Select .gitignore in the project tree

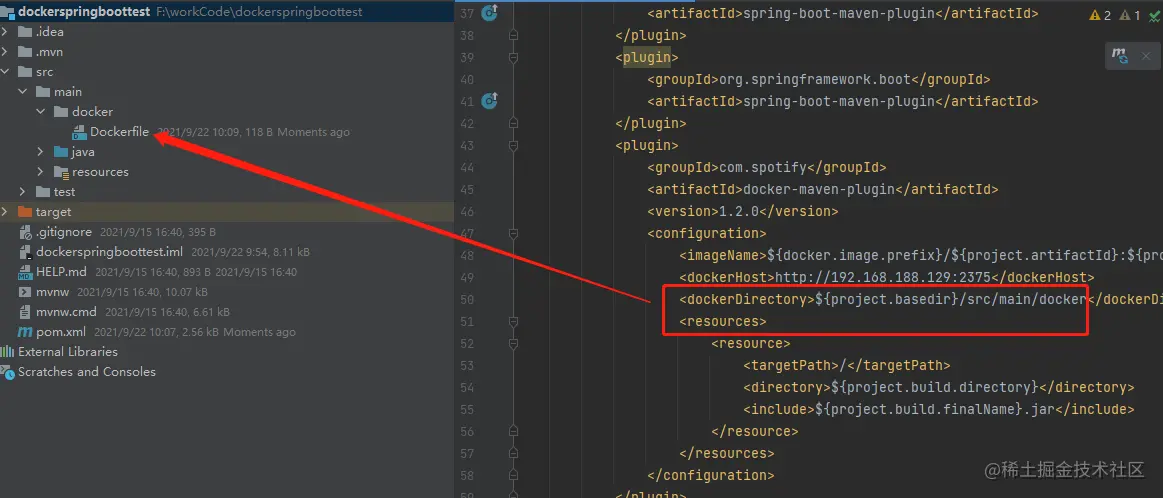64,232
